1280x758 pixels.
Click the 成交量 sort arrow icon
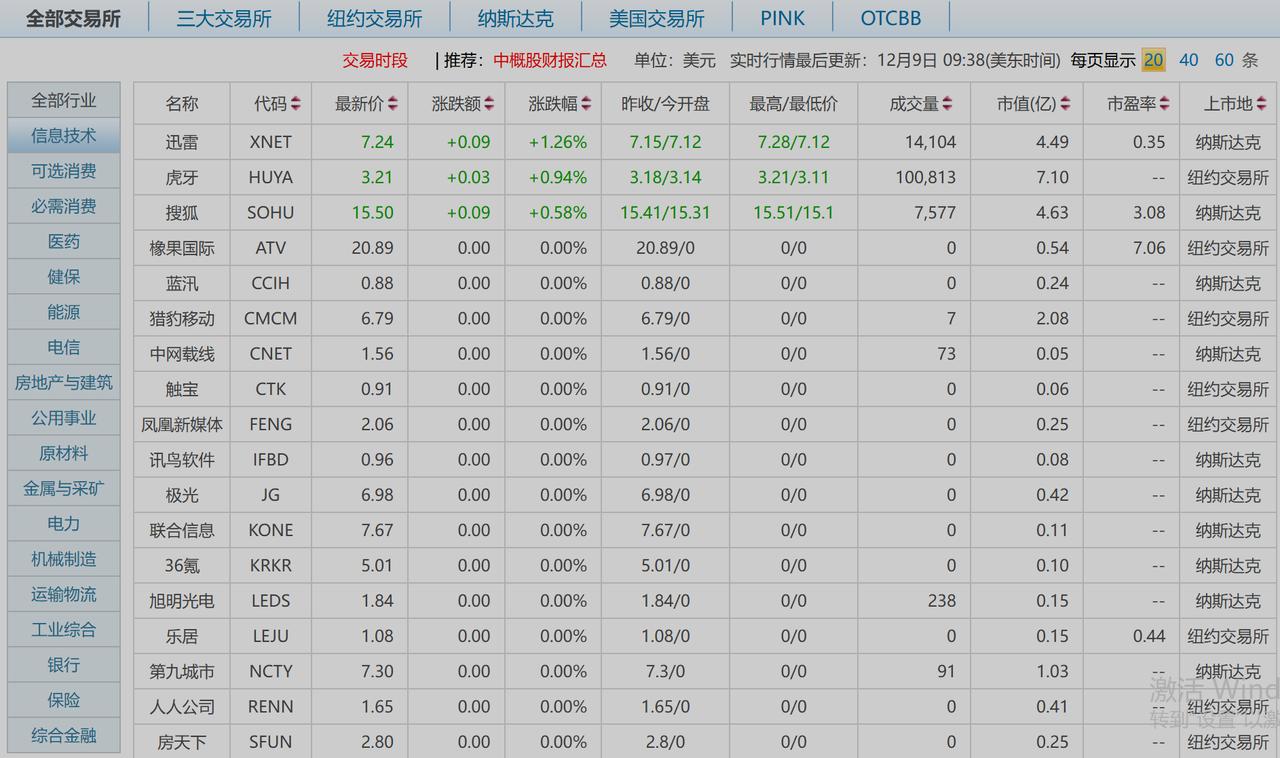[948, 104]
